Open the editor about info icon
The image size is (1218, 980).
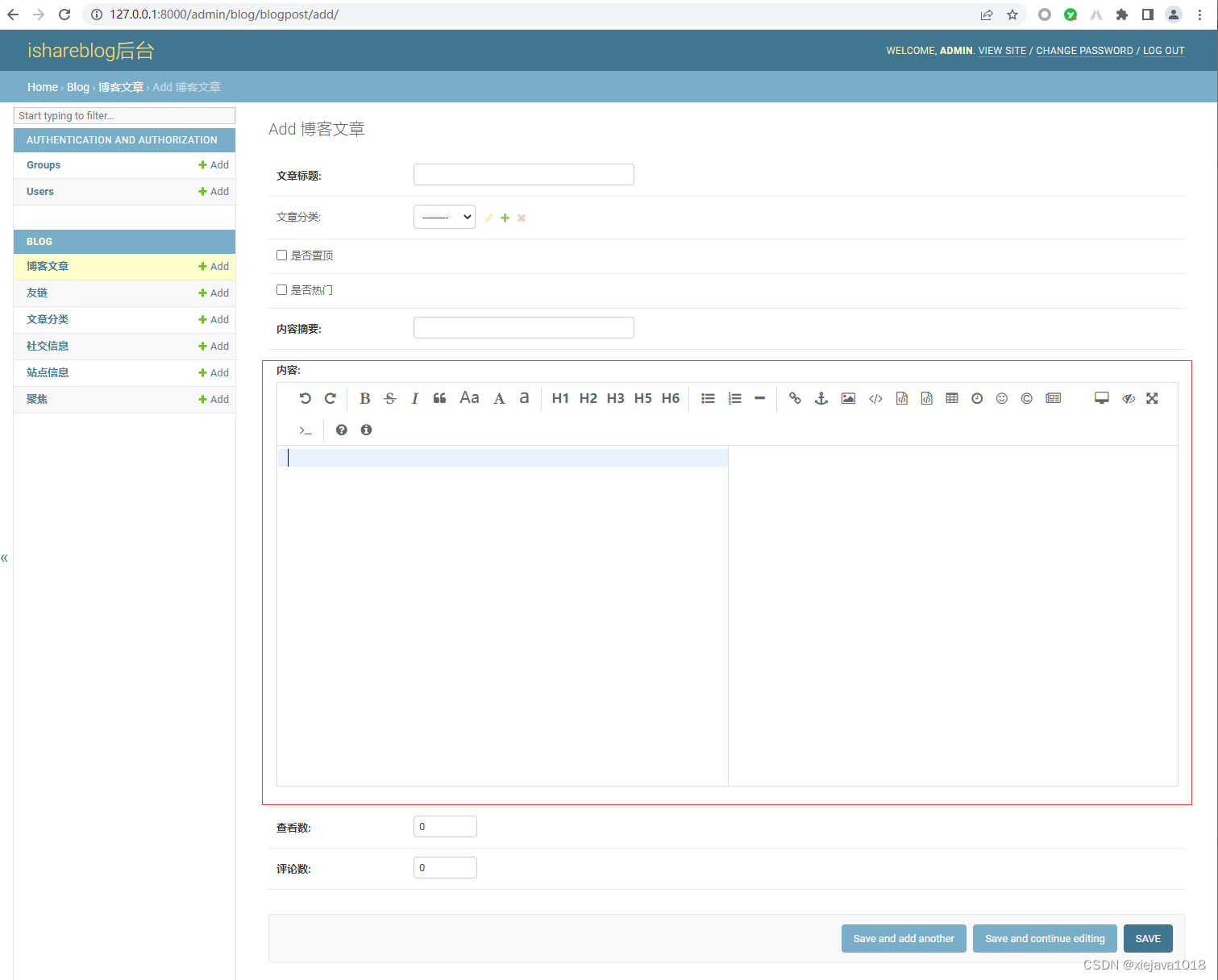pyautogui.click(x=366, y=430)
